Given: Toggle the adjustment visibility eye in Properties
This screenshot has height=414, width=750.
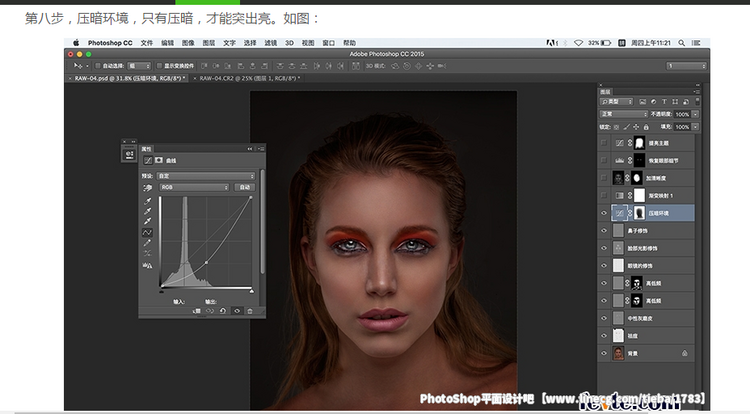Looking at the screenshot, I should point(237,311).
